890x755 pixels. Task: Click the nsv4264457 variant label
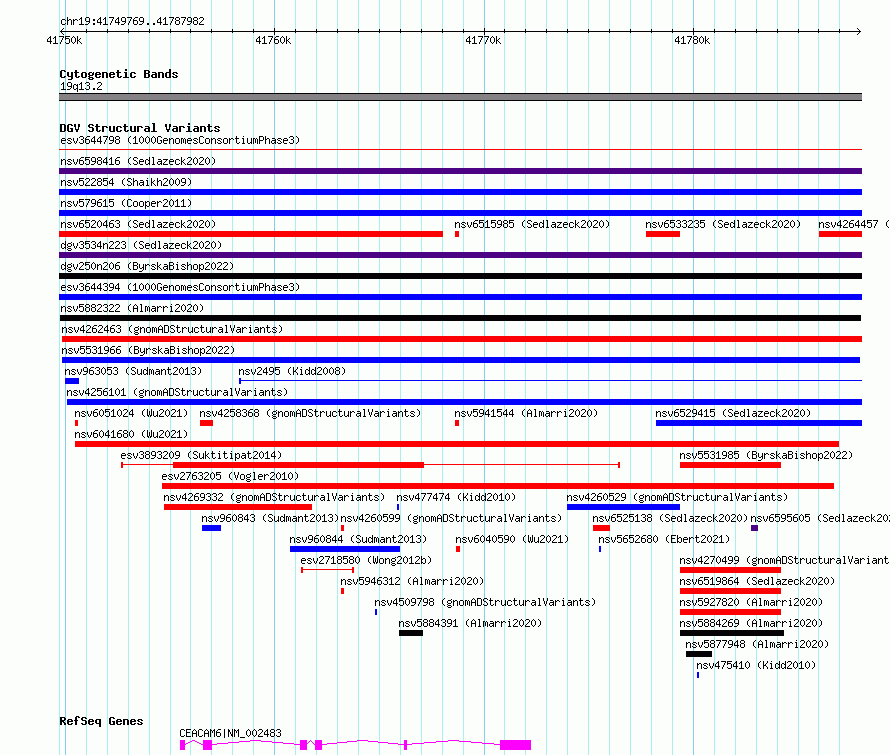(x=854, y=224)
